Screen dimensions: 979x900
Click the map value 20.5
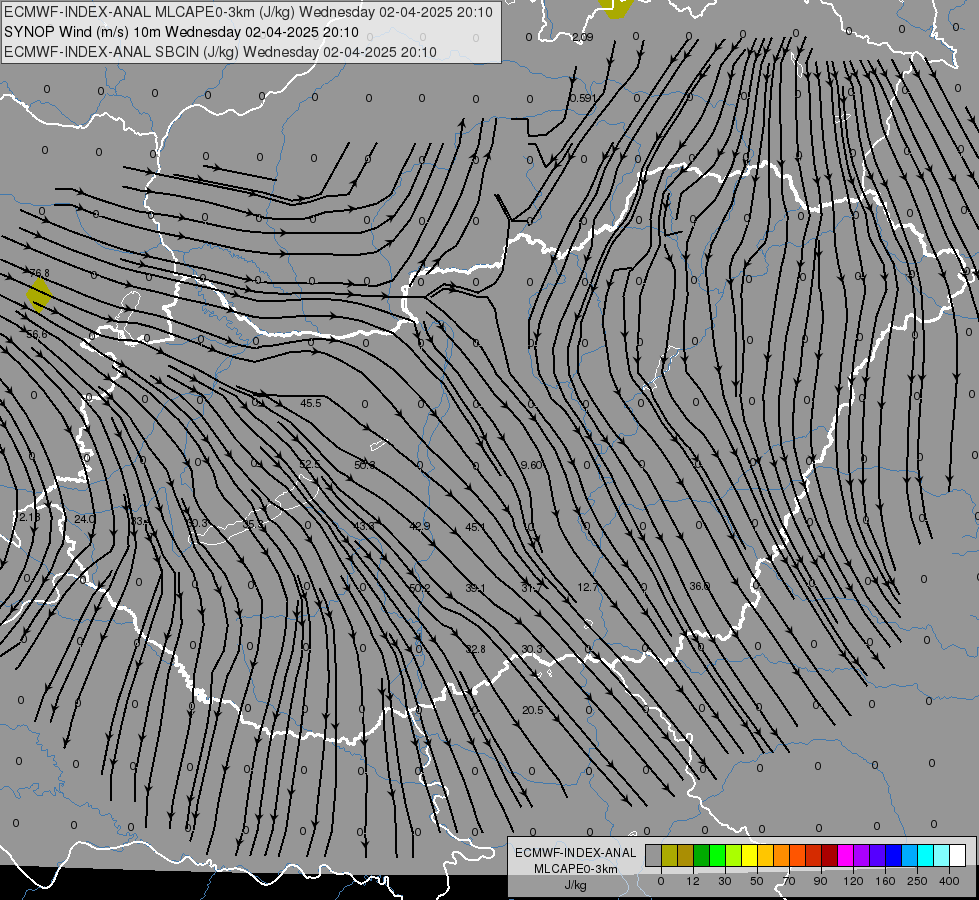pyautogui.click(x=533, y=710)
